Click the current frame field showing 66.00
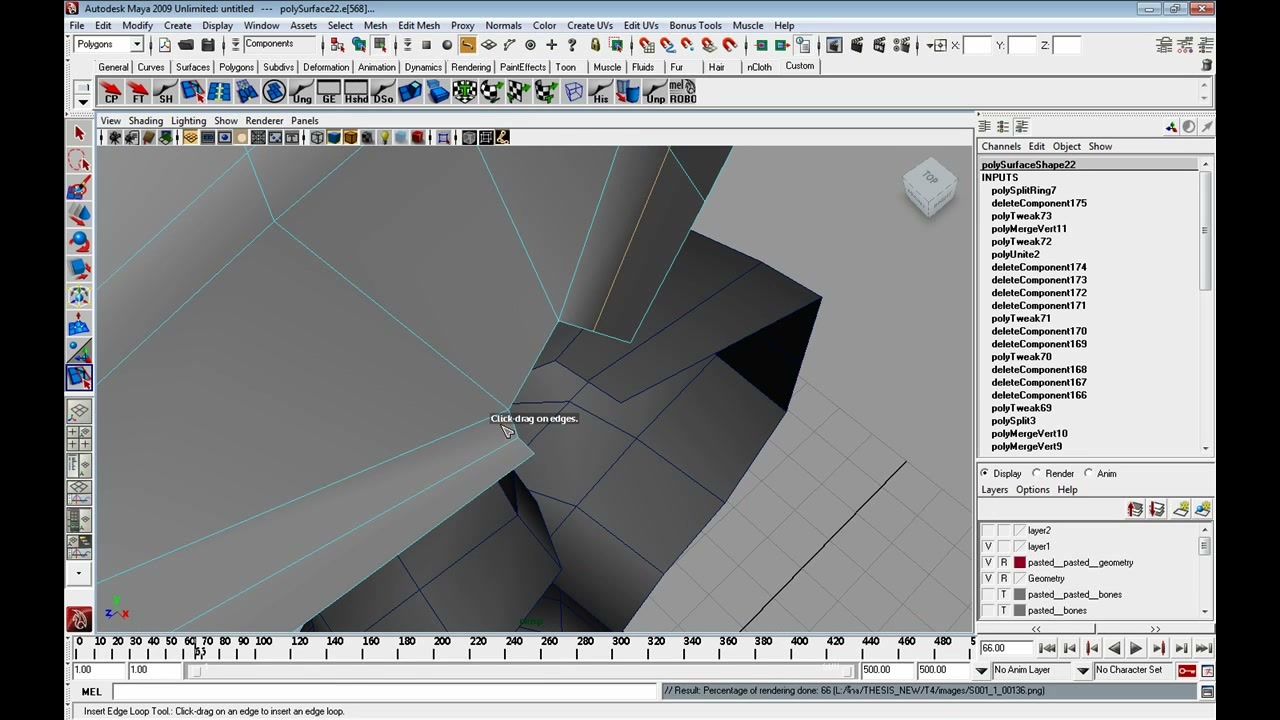 point(1006,648)
